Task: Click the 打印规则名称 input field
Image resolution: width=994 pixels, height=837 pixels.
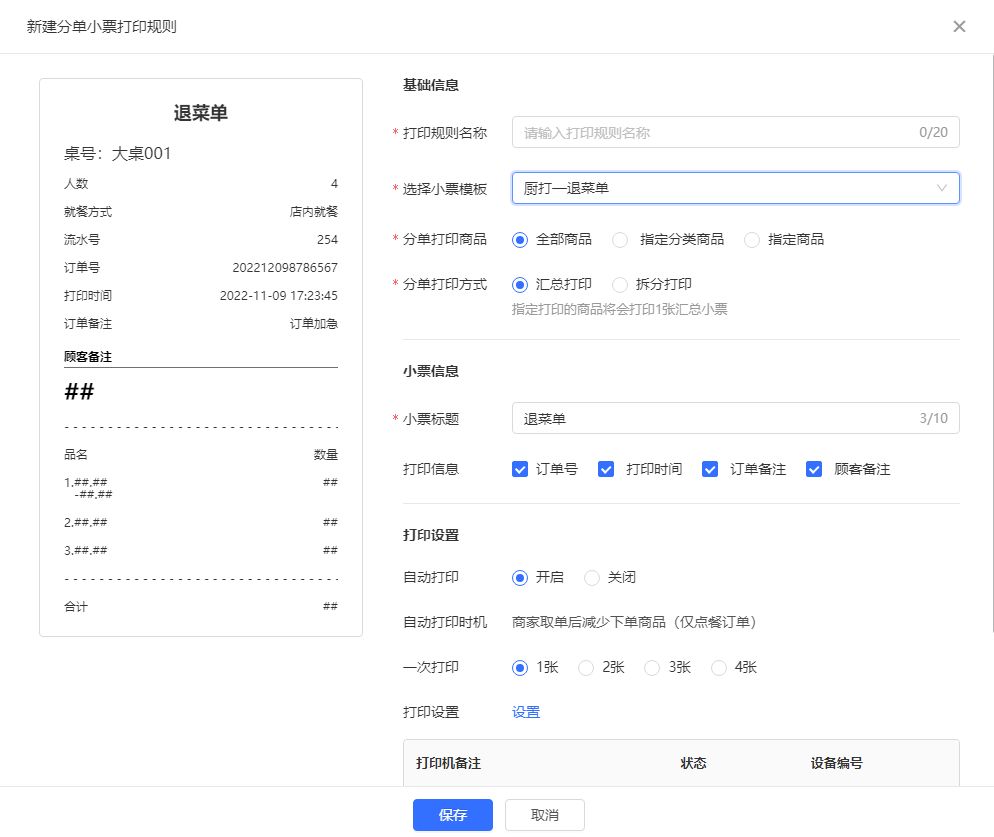Action: pyautogui.click(x=735, y=133)
